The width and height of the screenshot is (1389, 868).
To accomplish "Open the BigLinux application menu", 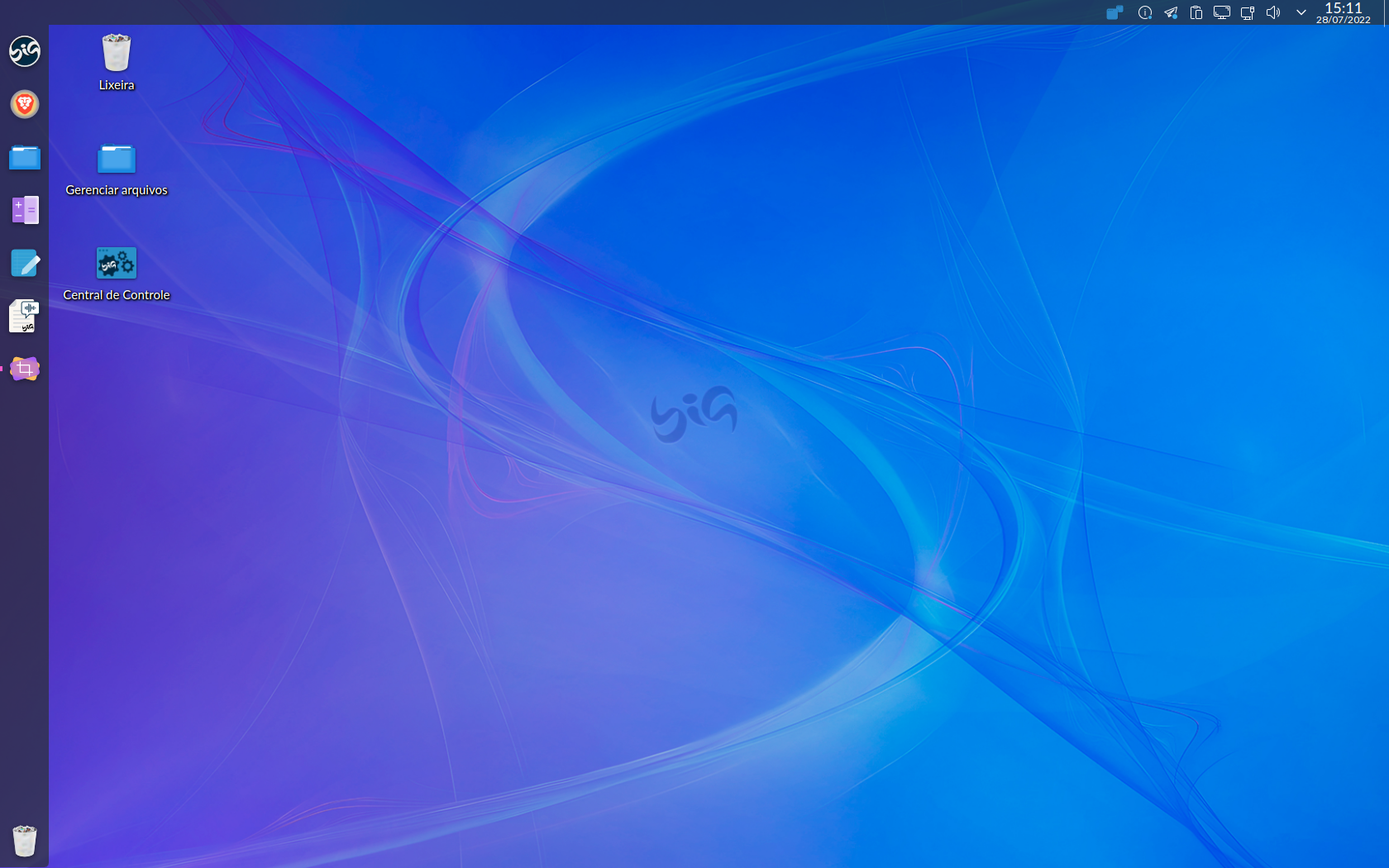I will coord(24,51).
